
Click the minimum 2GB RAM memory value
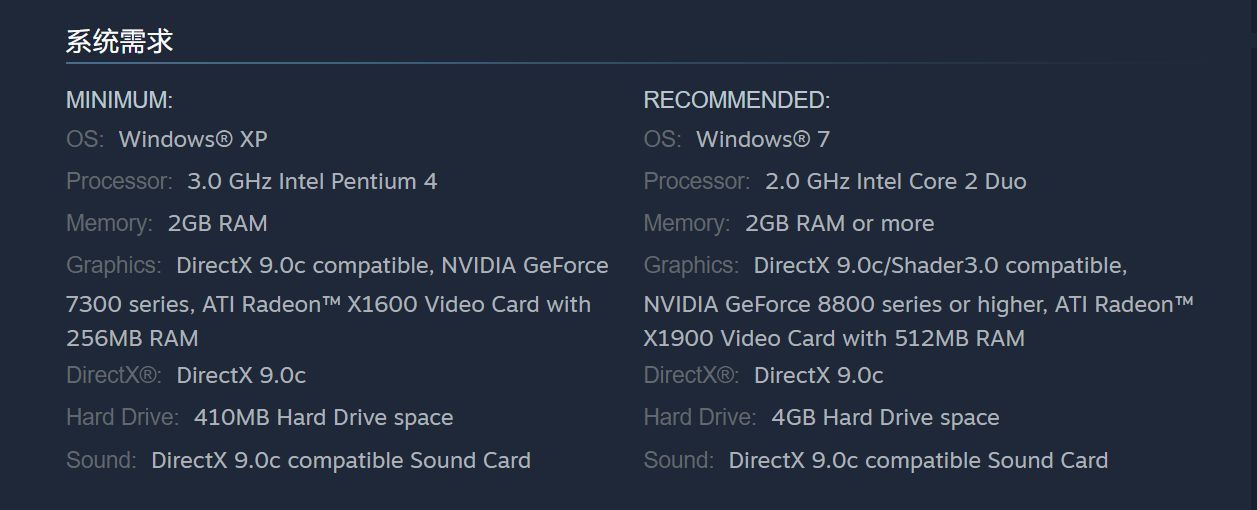[x=217, y=223]
